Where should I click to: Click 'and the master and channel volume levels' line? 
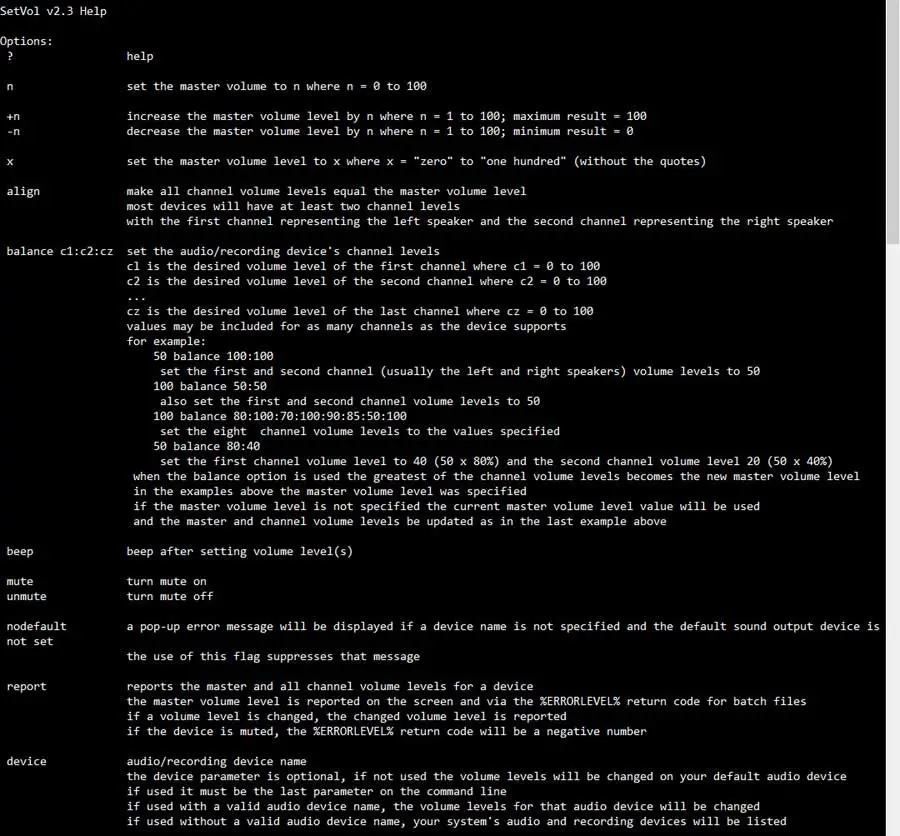click(400, 521)
